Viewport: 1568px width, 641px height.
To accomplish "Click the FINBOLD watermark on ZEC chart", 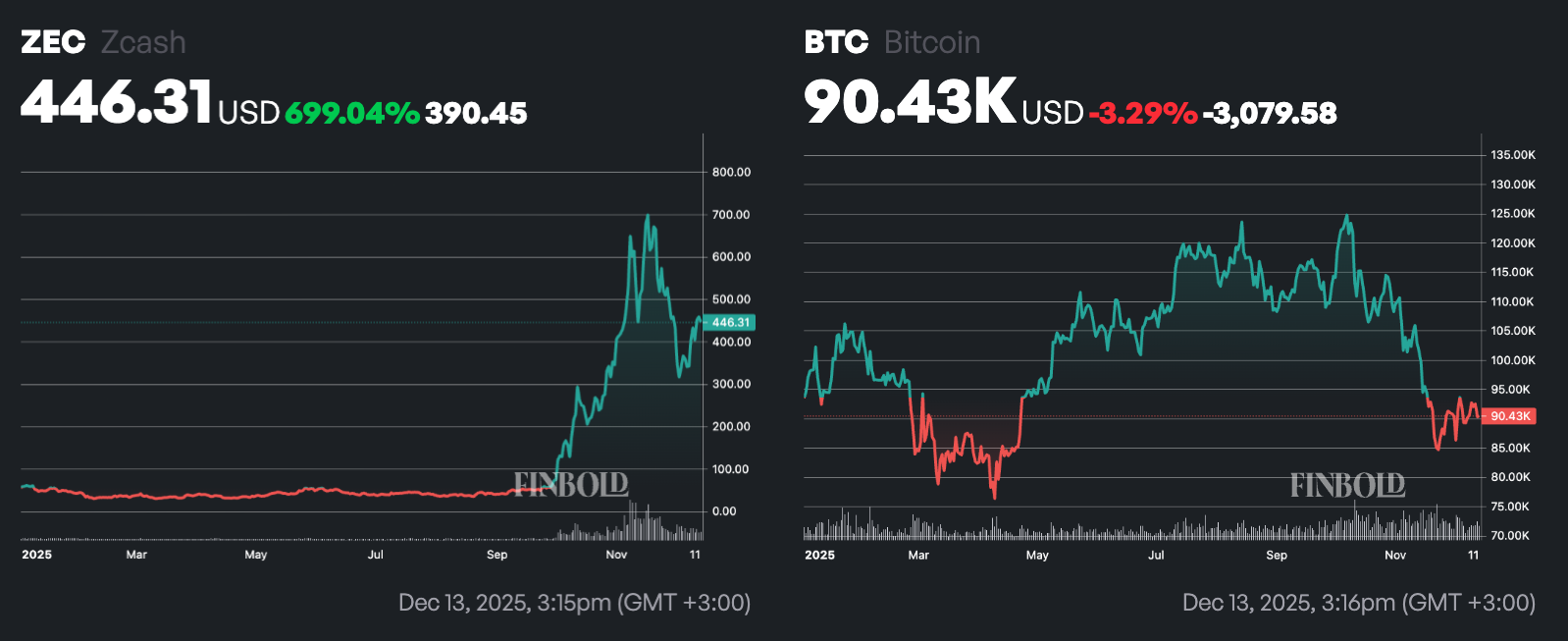I will [571, 484].
